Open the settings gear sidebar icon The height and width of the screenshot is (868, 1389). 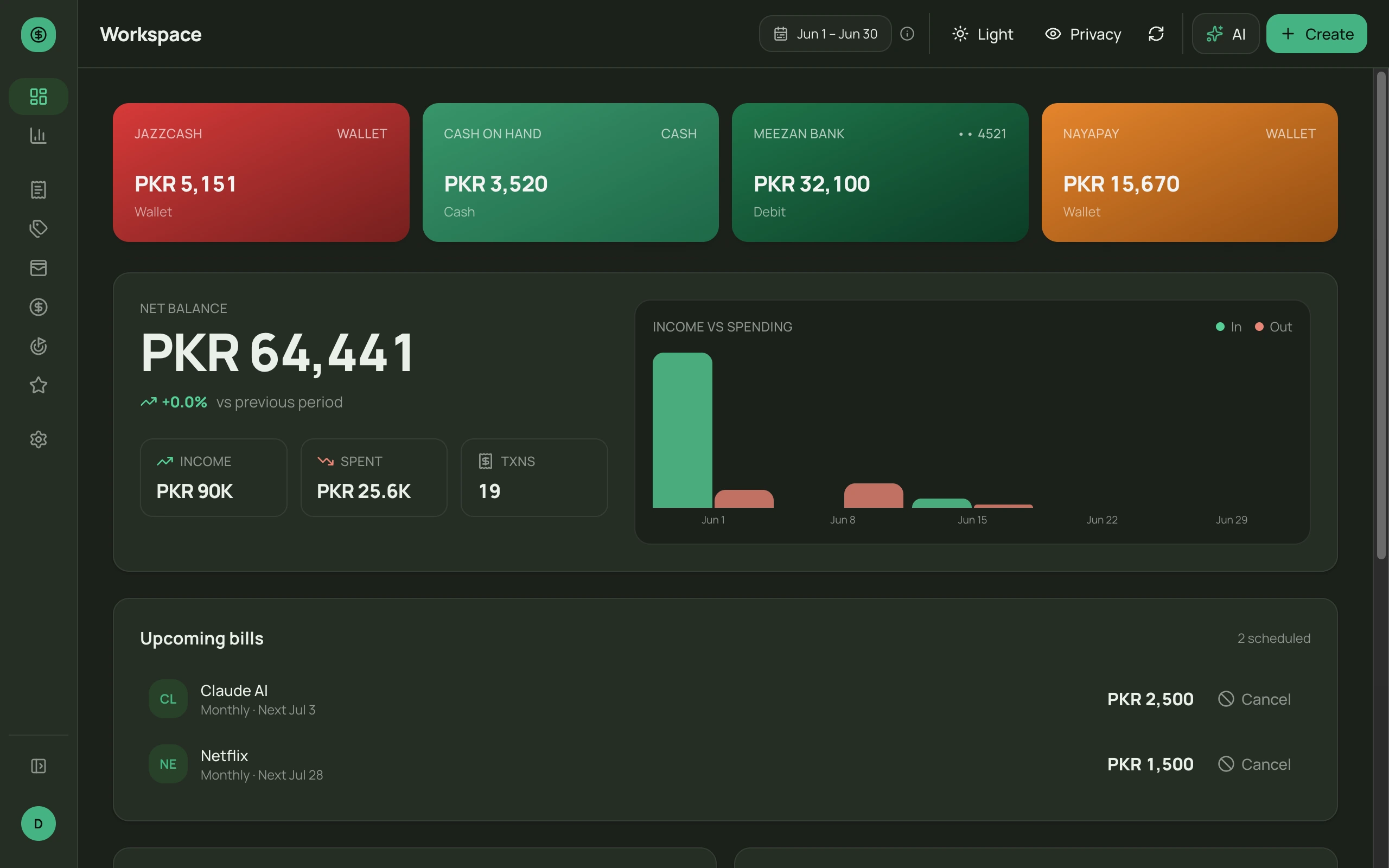(39, 440)
